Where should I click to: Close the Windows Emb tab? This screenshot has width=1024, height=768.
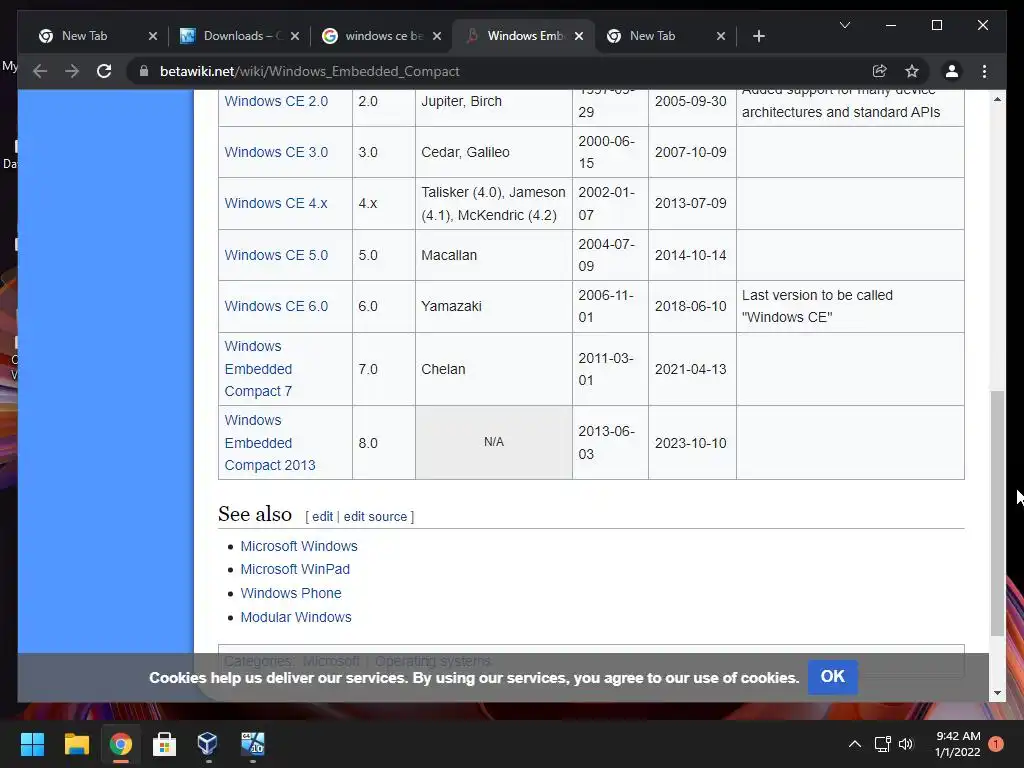click(x=579, y=36)
